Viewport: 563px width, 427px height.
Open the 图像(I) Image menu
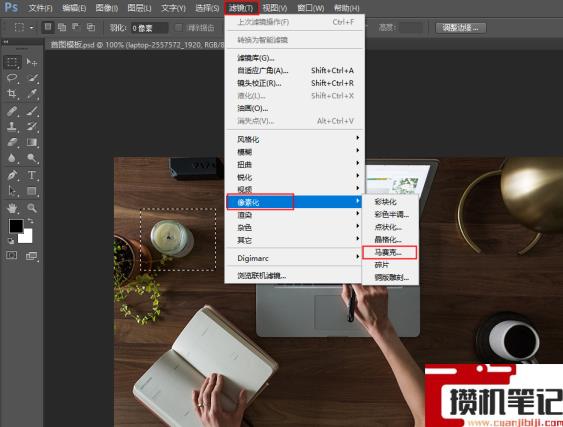107,8
